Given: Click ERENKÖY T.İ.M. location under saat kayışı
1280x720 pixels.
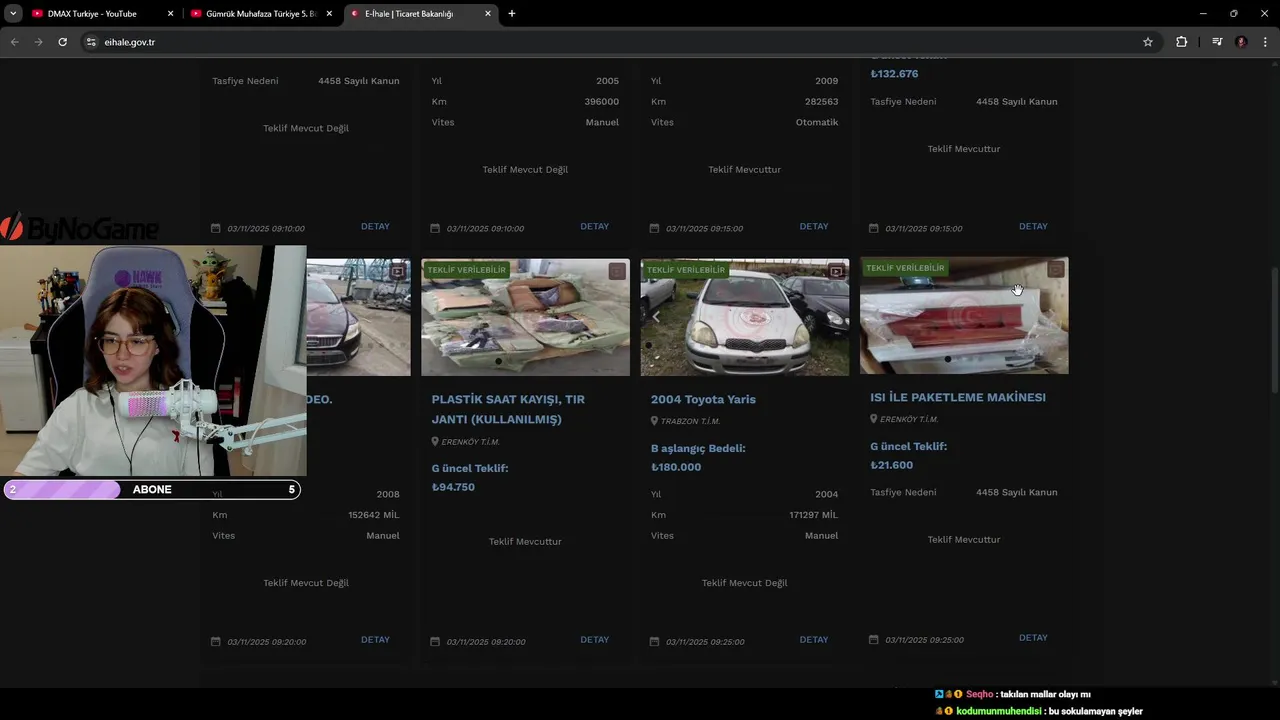Looking at the screenshot, I should [x=470, y=442].
